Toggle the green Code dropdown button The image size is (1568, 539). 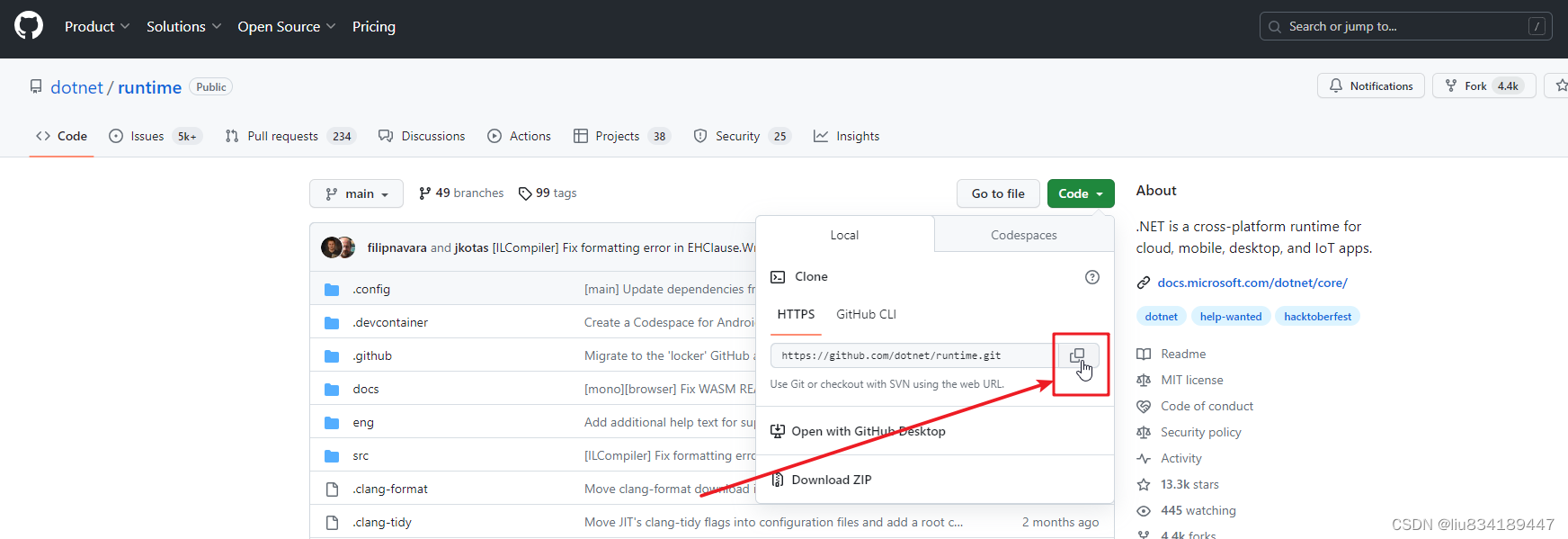(1080, 193)
